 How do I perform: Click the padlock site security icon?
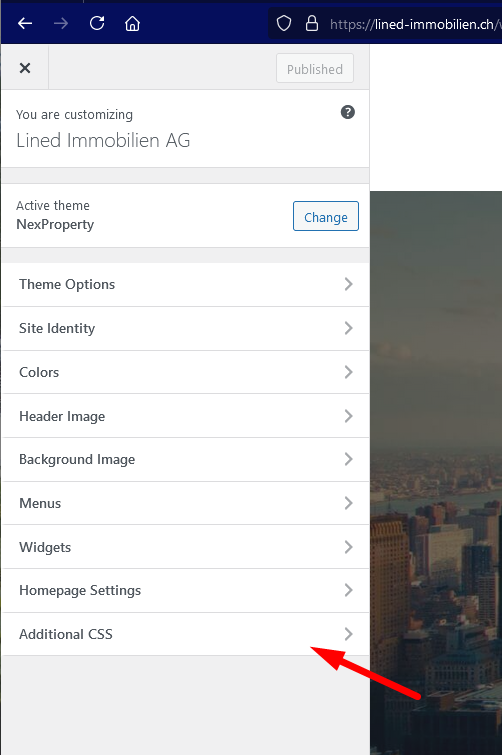tap(312, 23)
